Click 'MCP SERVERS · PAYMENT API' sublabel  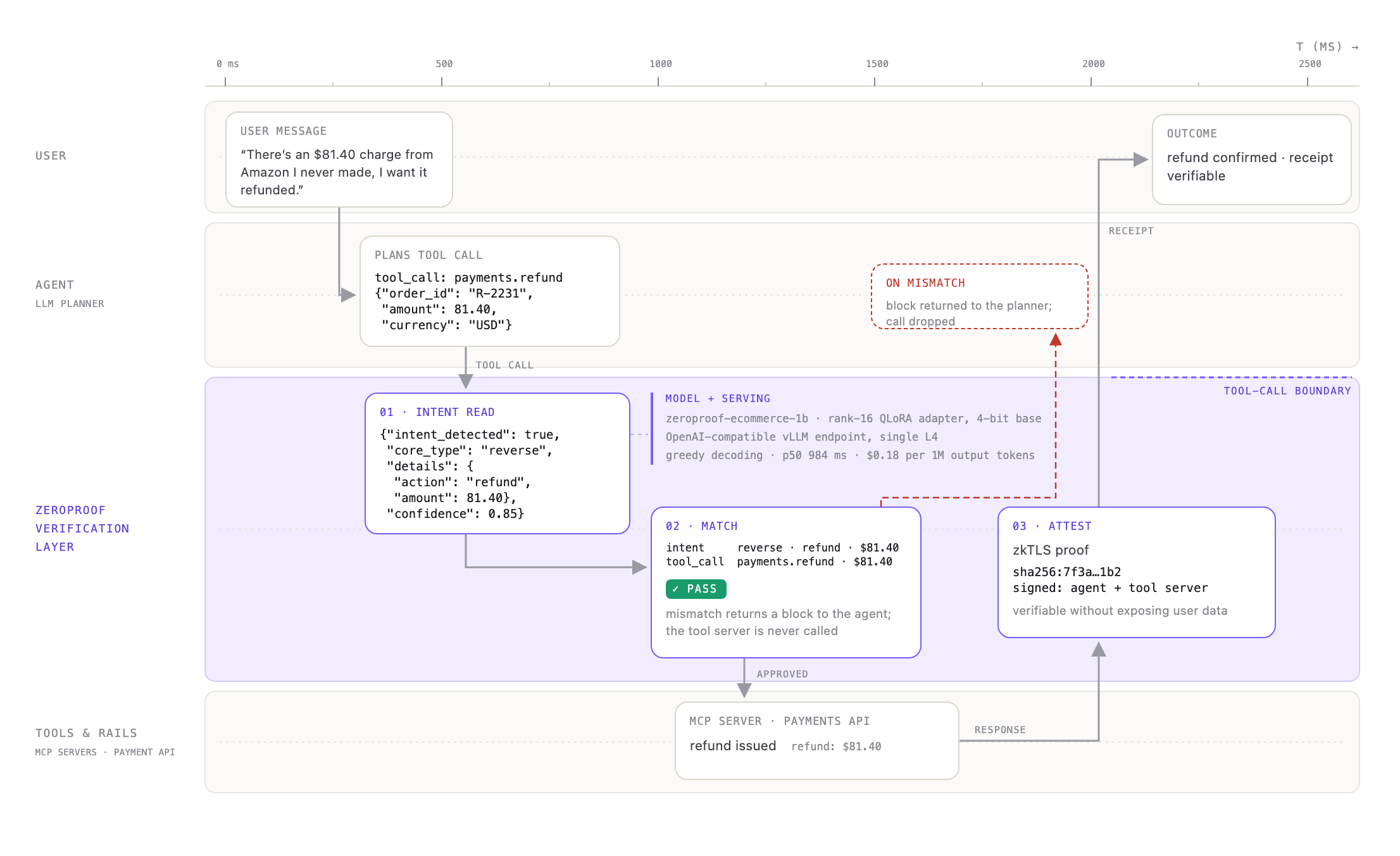pyautogui.click(x=105, y=752)
